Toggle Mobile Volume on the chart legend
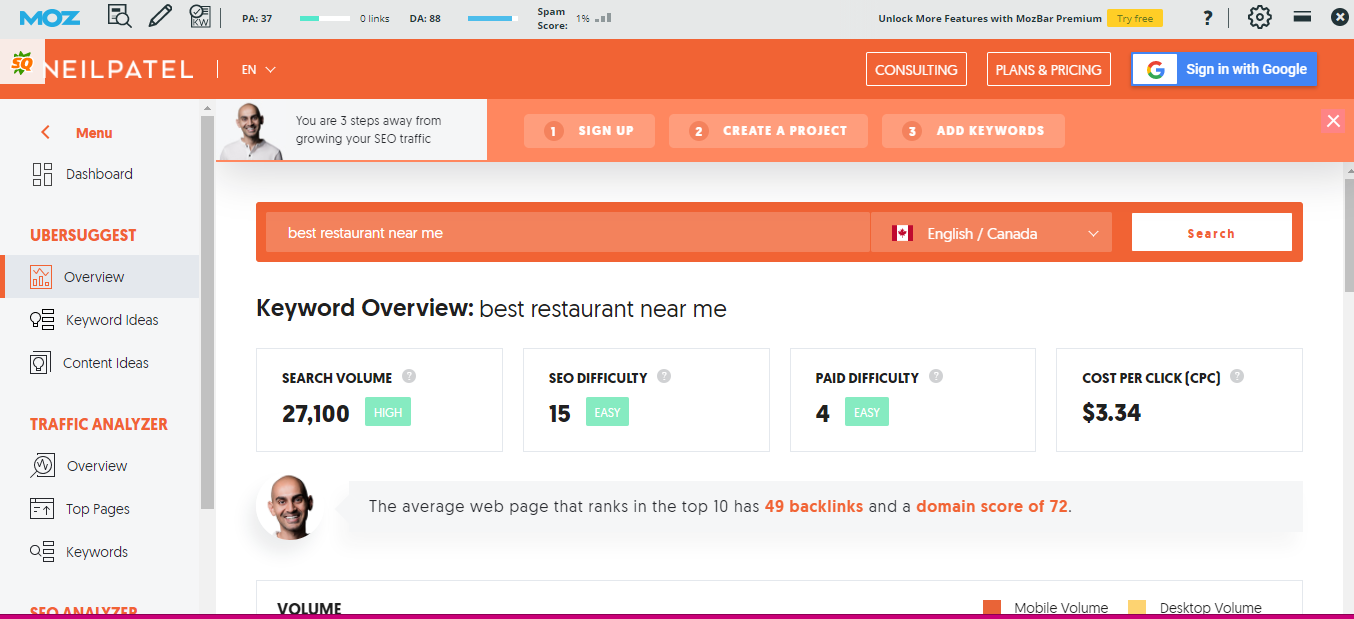The image size is (1354, 619). pos(1060,607)
